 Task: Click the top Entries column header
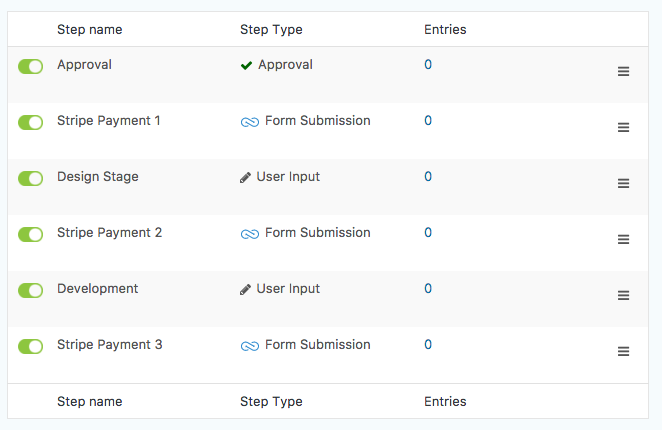(x=445, y=30)
